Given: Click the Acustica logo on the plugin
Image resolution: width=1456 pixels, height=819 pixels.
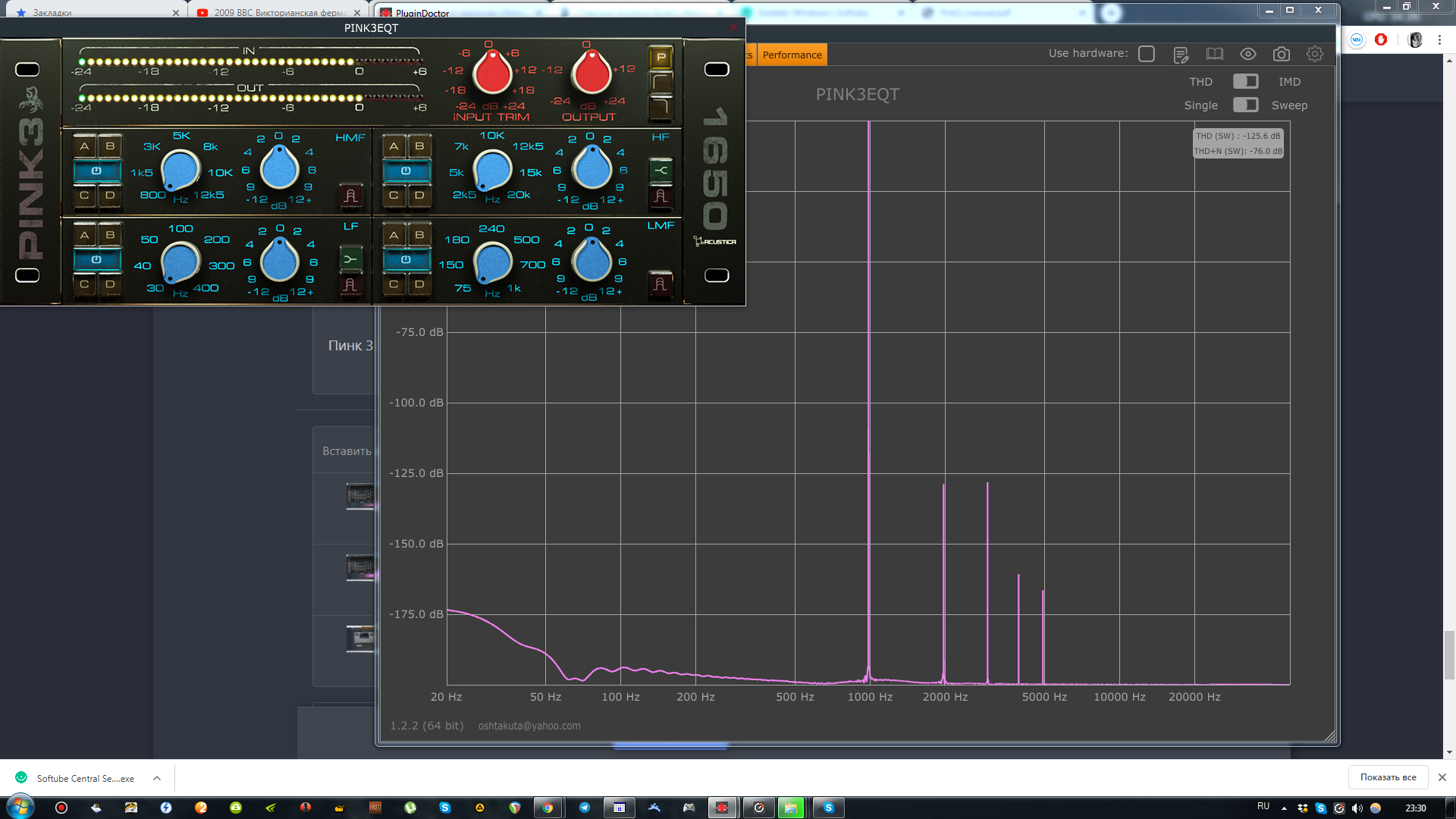Looking at the screenshot, I should 715,241.
